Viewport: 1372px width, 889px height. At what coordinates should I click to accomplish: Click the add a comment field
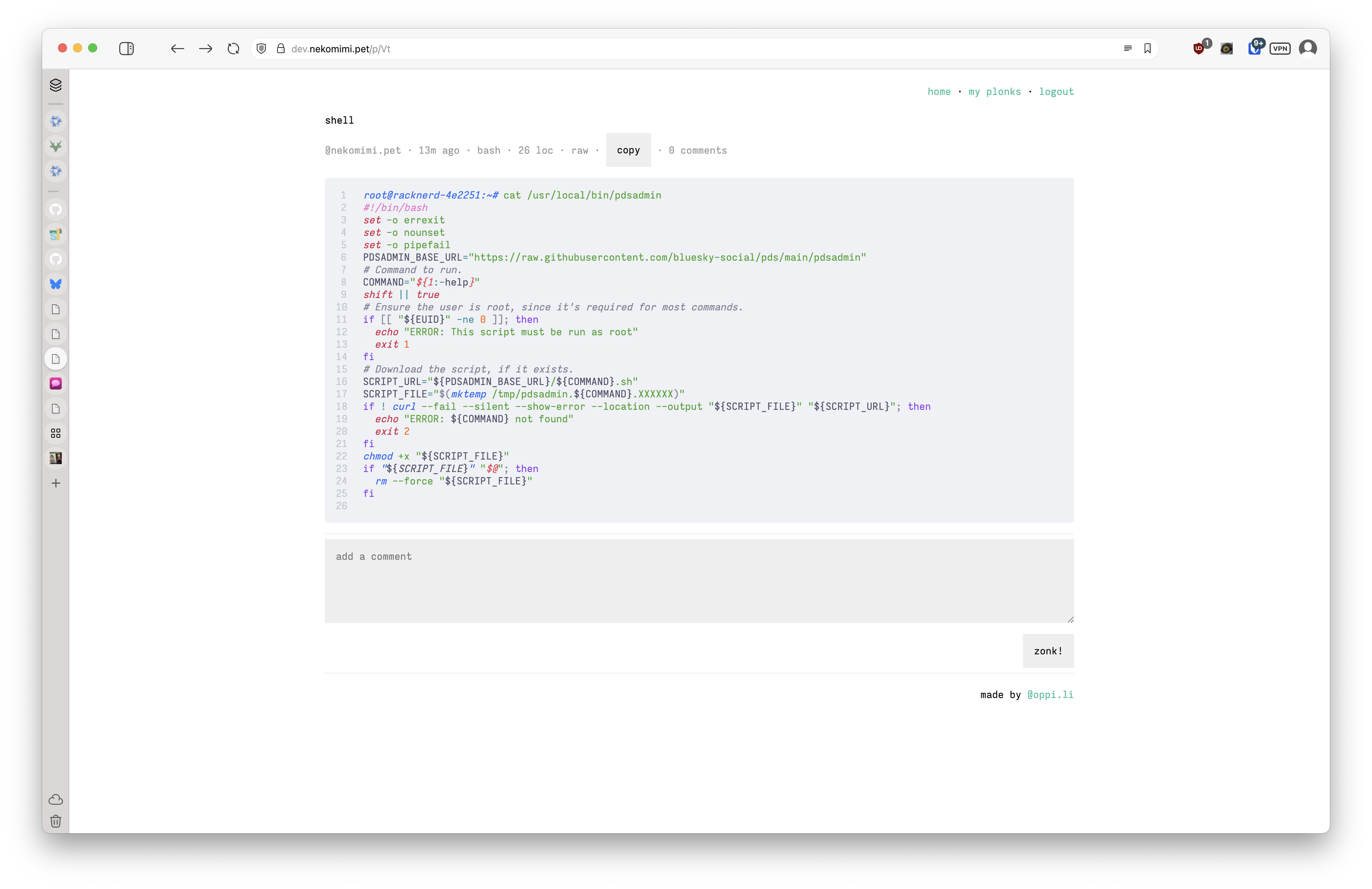click(x=699, y=581)
